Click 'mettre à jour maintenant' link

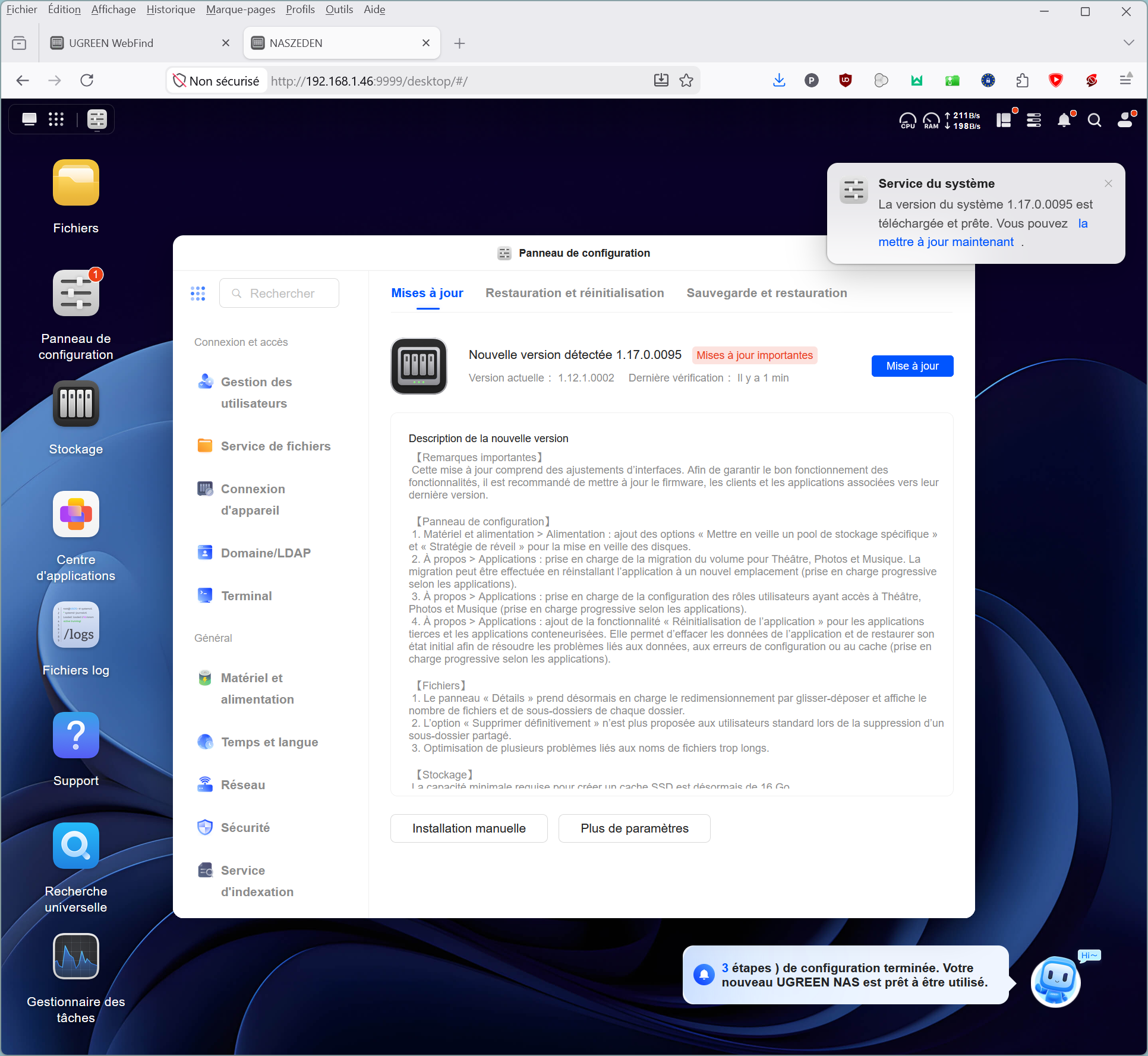coord(946,242)
